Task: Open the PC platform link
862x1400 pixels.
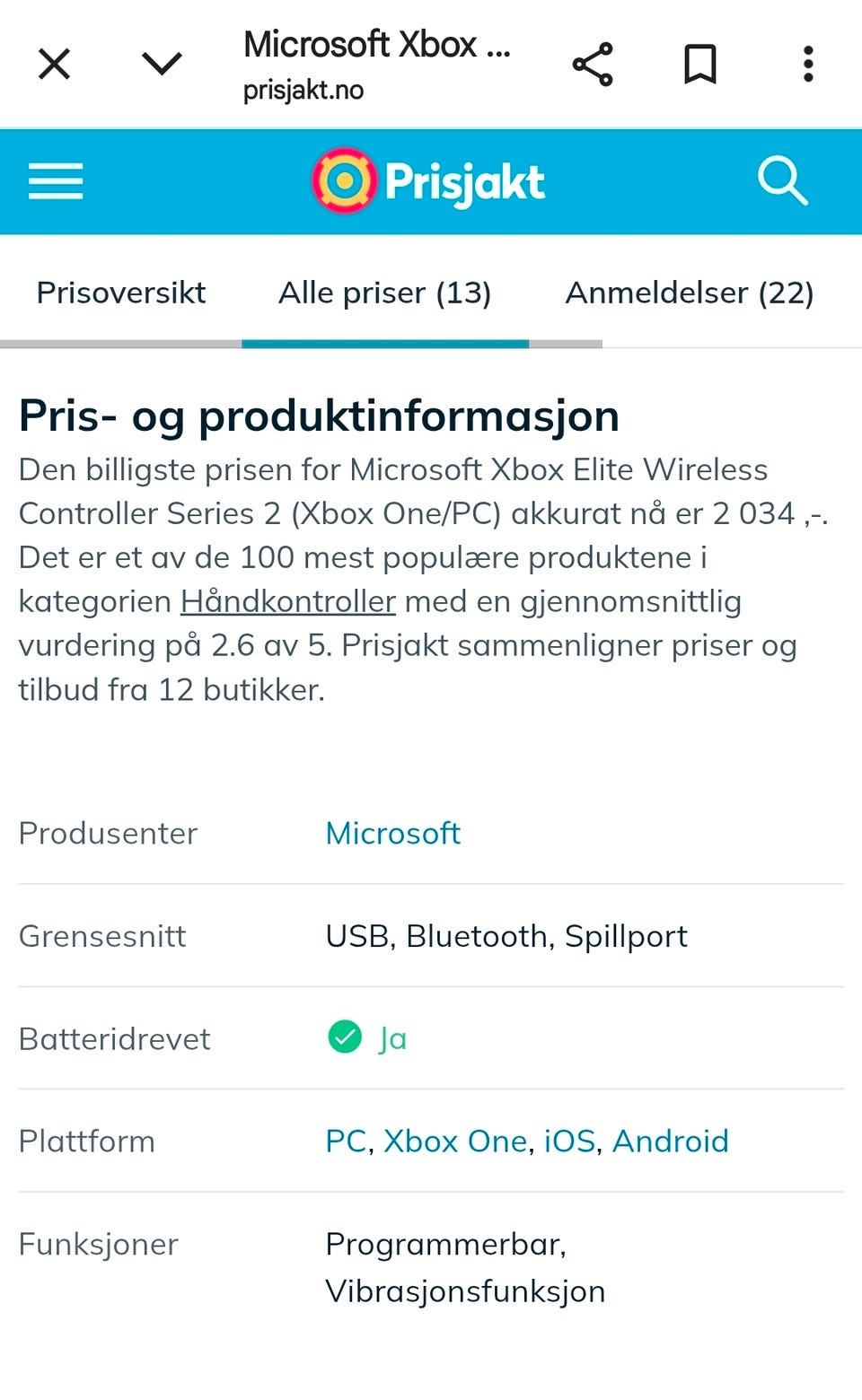Action: click(x=346, y=1142)
